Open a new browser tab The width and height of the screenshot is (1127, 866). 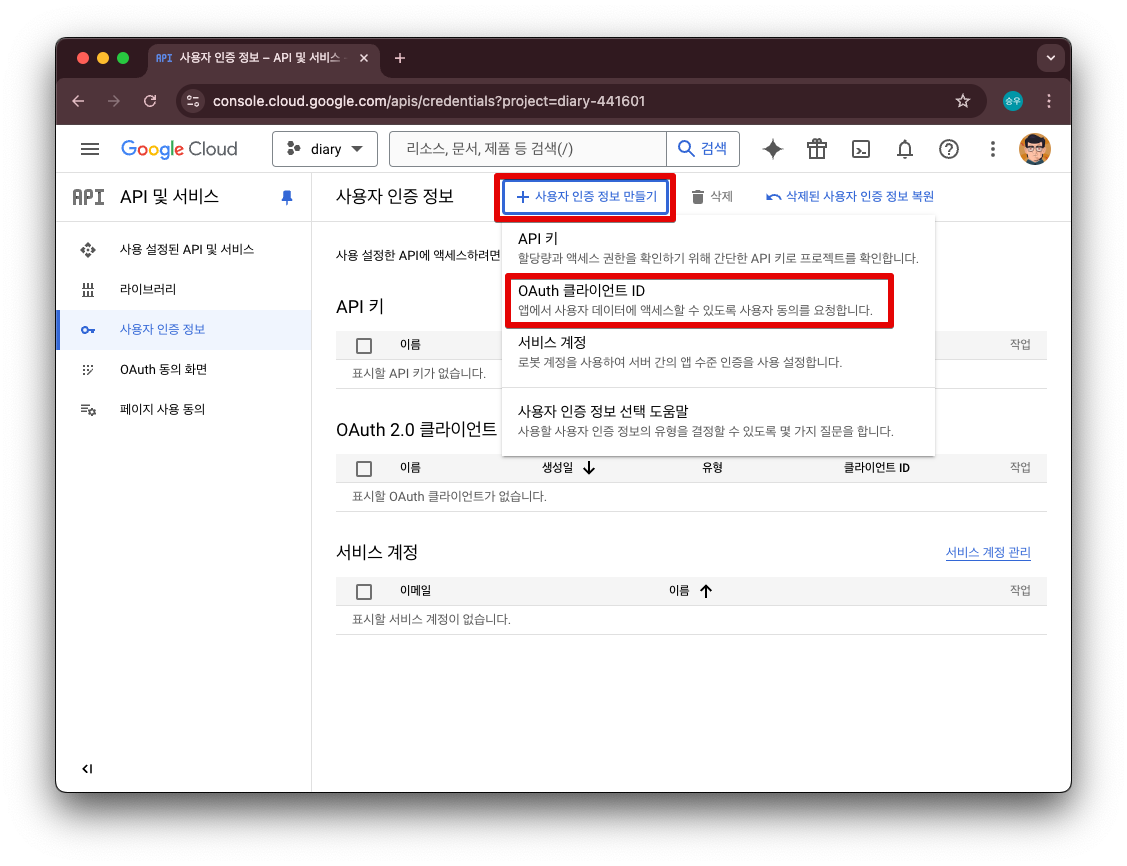pos(400,58)
